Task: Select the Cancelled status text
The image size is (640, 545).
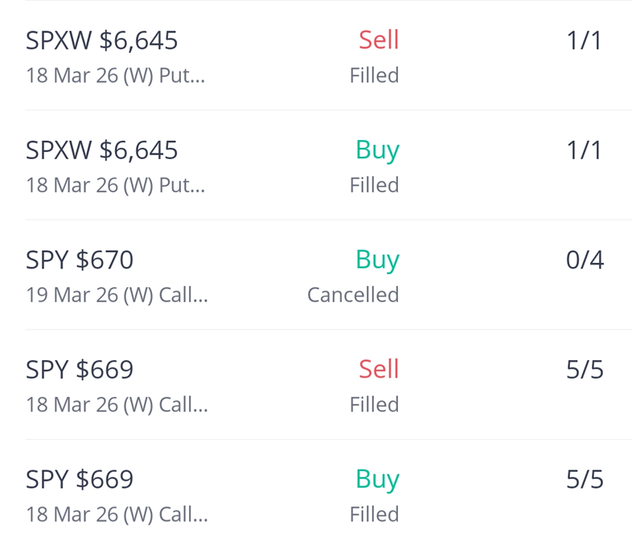Action: pyautogui.click(x=353, y=295)
